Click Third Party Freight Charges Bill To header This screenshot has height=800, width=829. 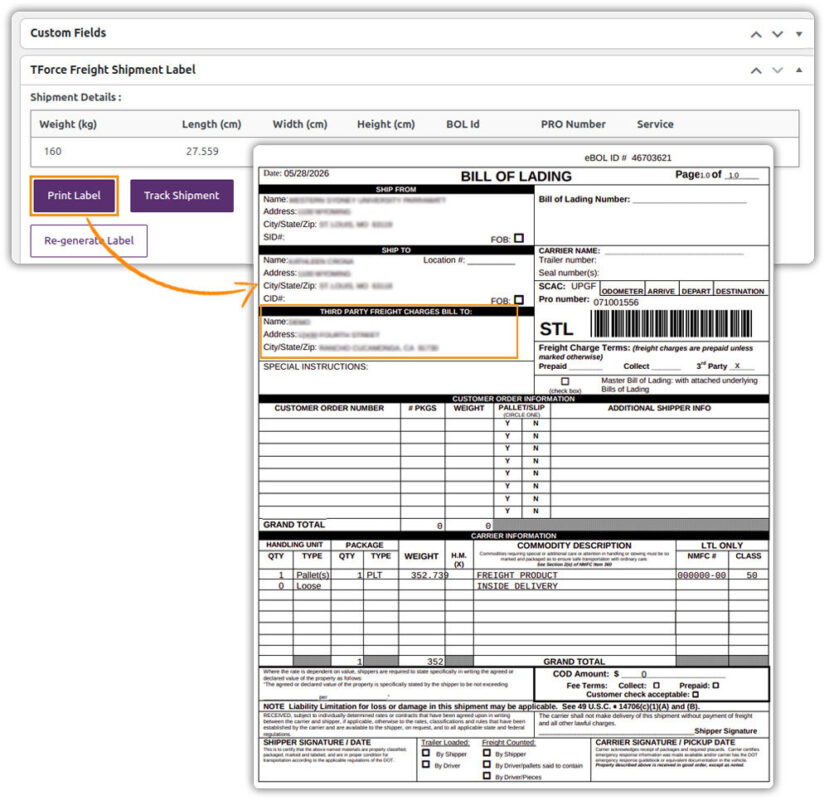tap(396, 311)
